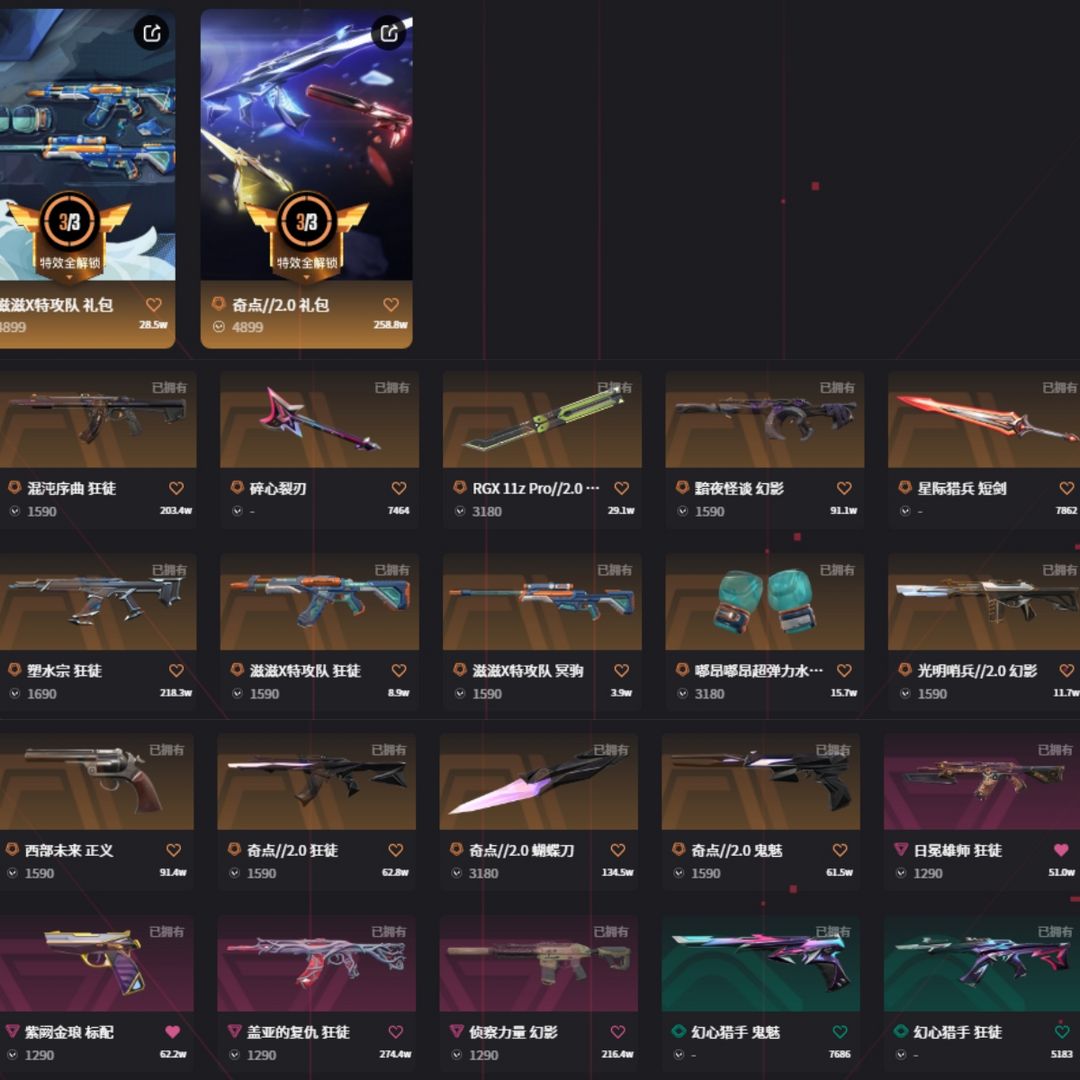The height and width of the screenshot is (1080, 1080).
Task: Unfavorite 日冕雄师 狂徒 pink heart
Action: [x=1061, y=850]
